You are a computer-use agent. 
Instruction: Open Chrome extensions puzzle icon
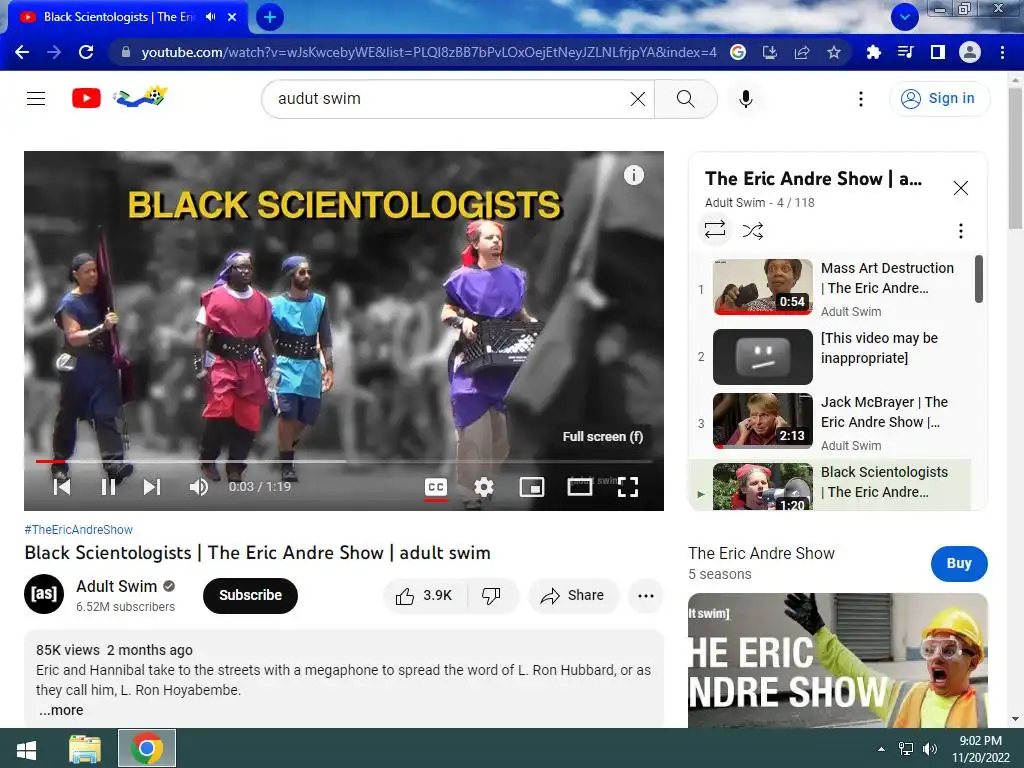pyautogui.click(x=873, y=52)
